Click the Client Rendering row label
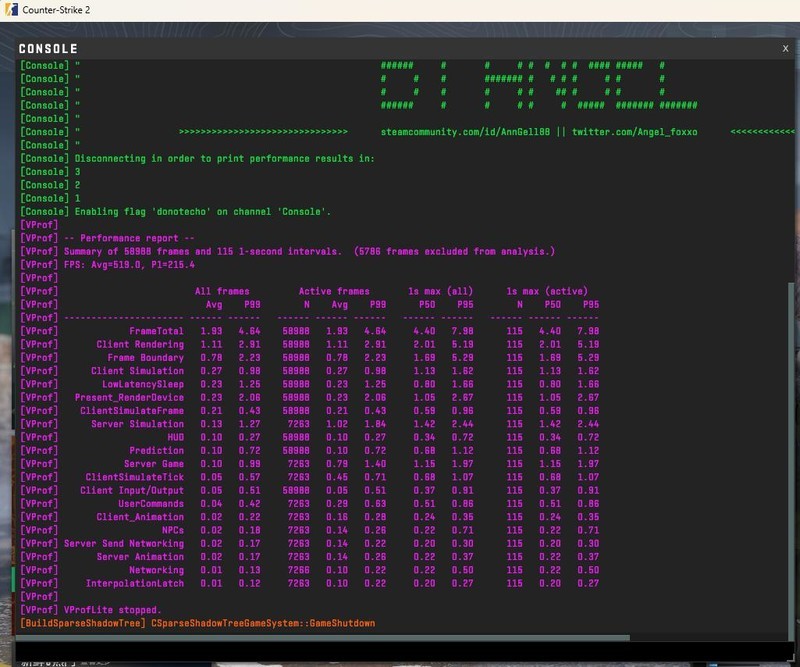This screenshot has width=800, height=667. (140, 344)
